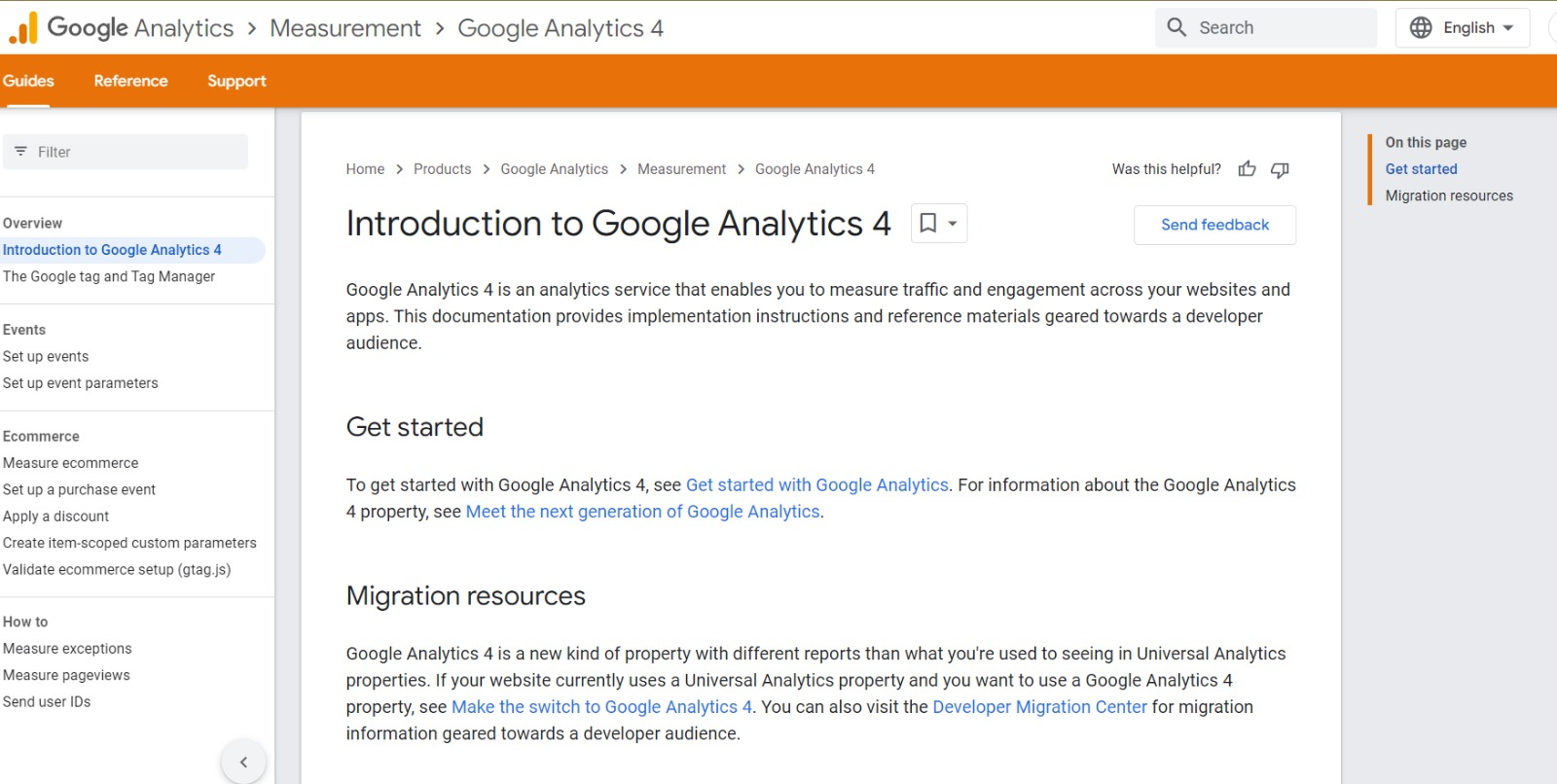The width and height of the screenshot is (1557, 784).
Task: Switch to the Guides tab
Action: pyautogui.click(x=28, y=81)
